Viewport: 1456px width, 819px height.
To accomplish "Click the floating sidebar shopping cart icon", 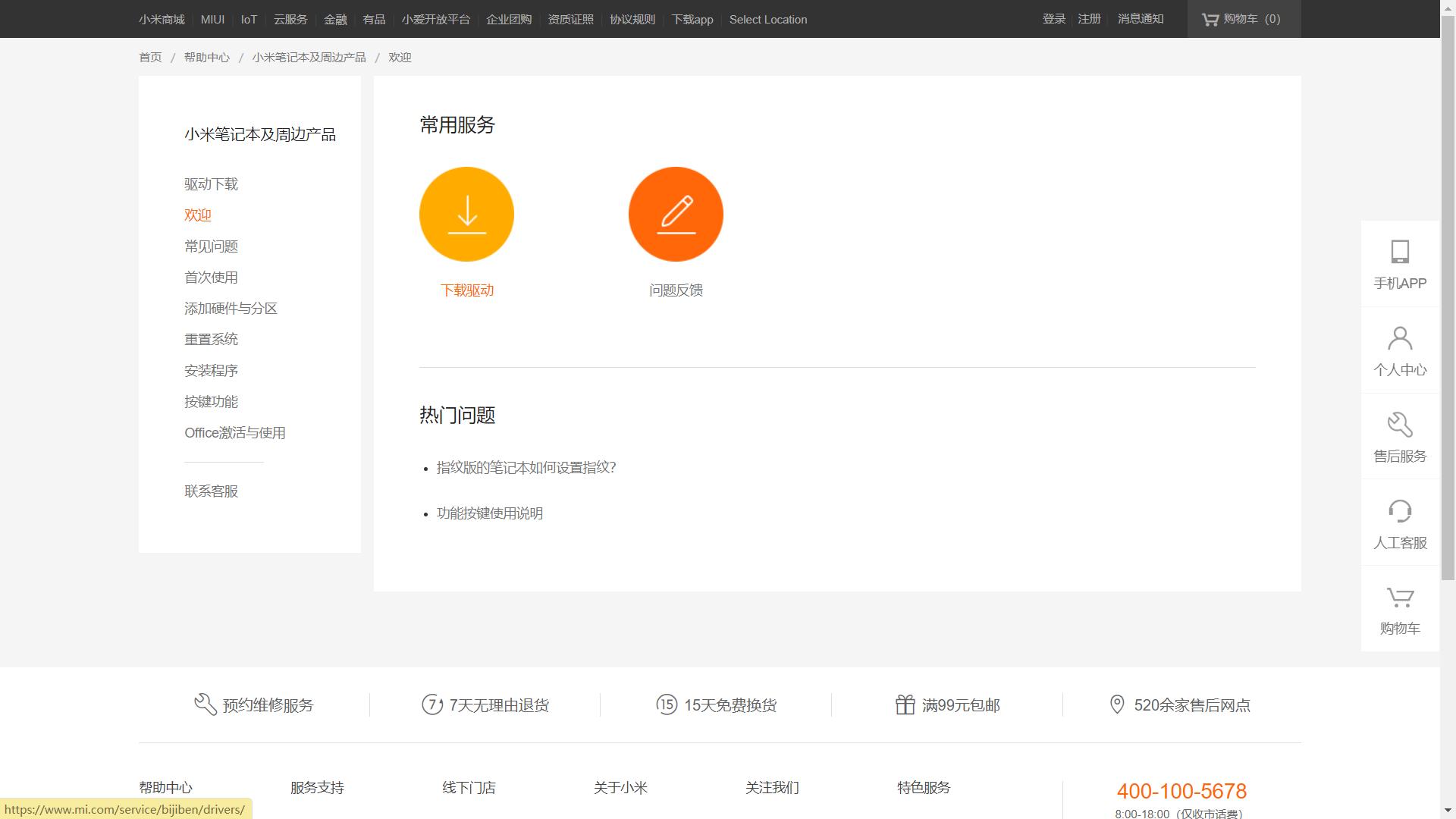I will [x=1400, y=598].
